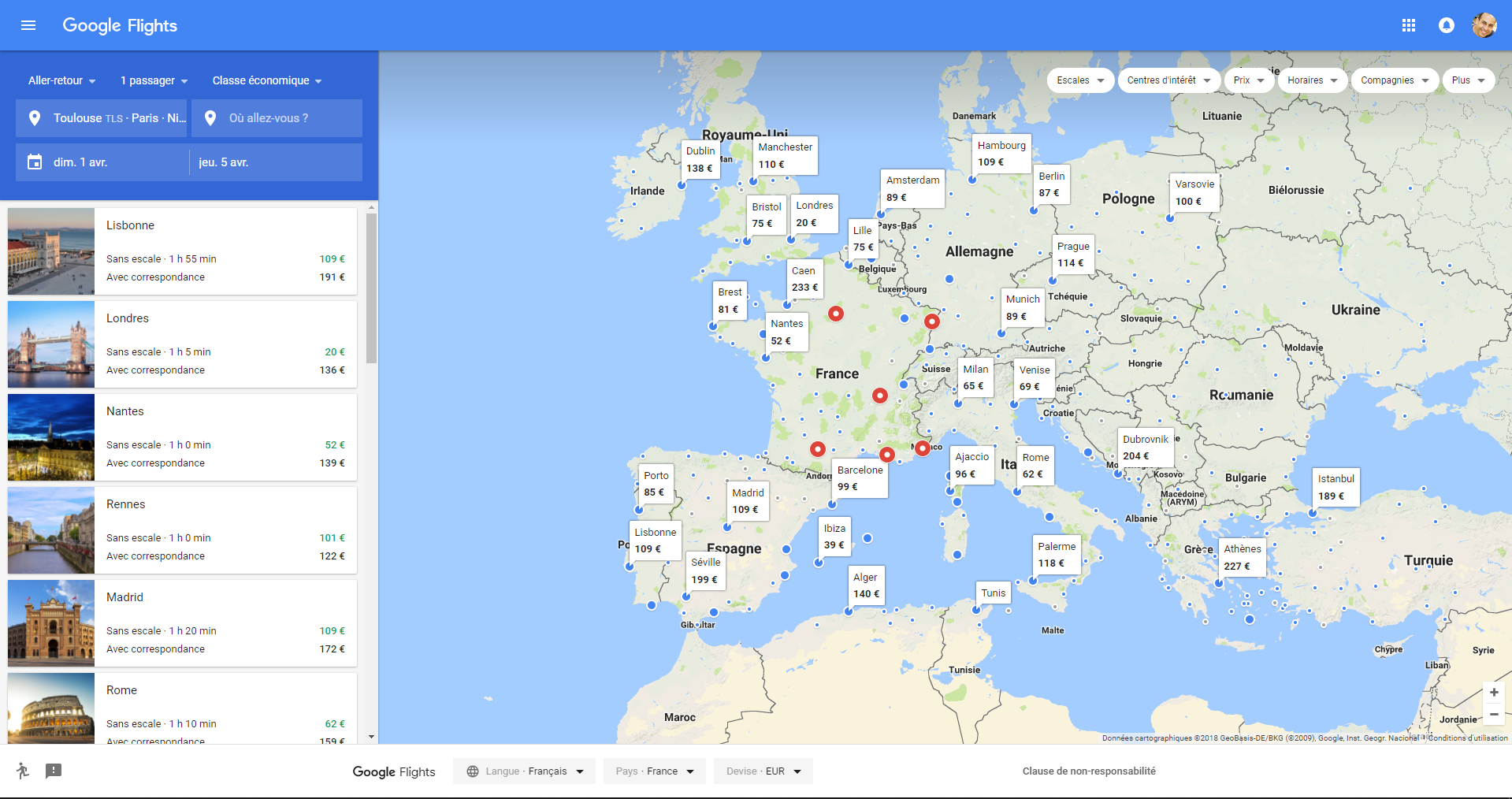The height and width of the screenshot is (799, 1512).
Task: Select return date jeu. 5 avr.
Action: click(x=276, y=162)
